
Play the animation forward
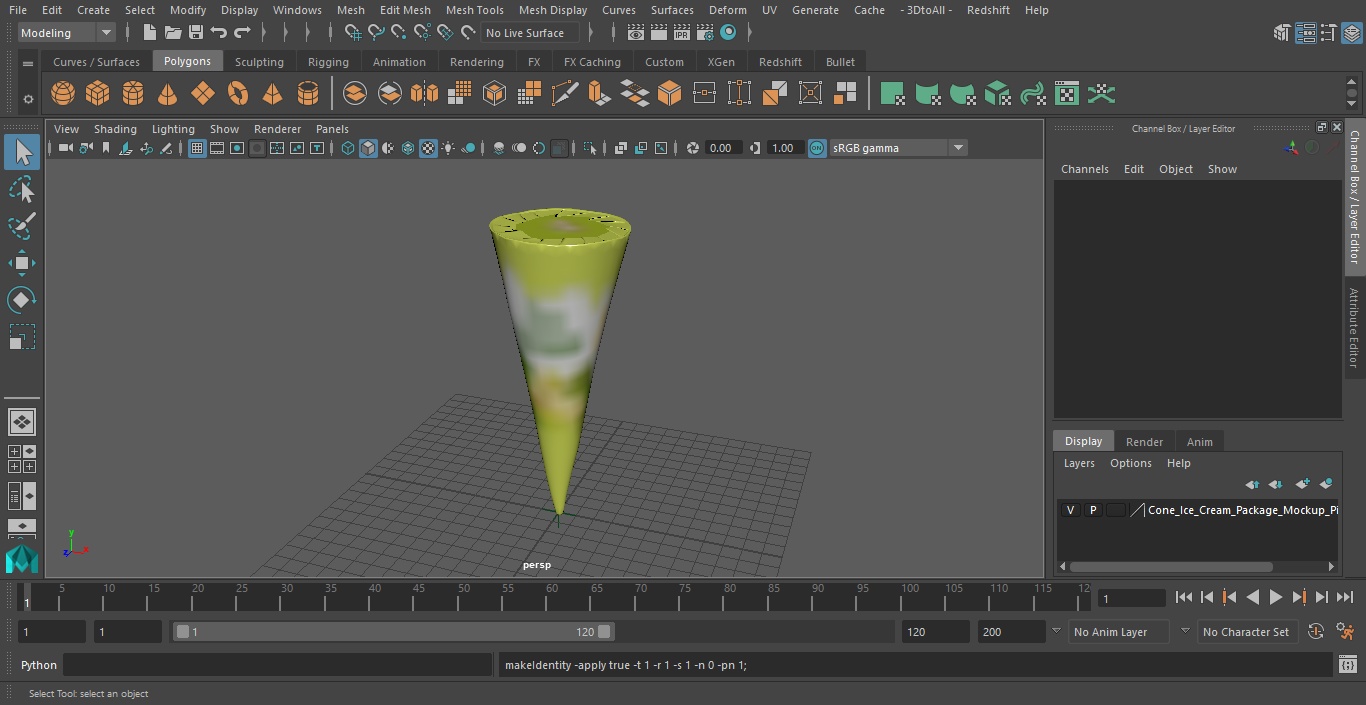[1275, 597]
